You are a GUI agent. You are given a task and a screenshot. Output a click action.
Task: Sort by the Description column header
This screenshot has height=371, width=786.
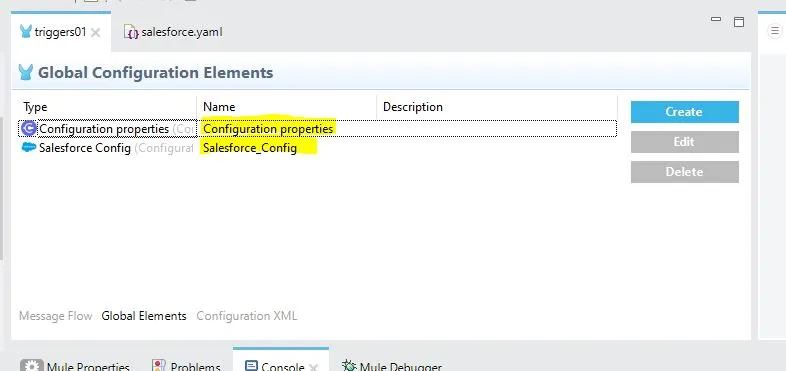coord(413,107)
